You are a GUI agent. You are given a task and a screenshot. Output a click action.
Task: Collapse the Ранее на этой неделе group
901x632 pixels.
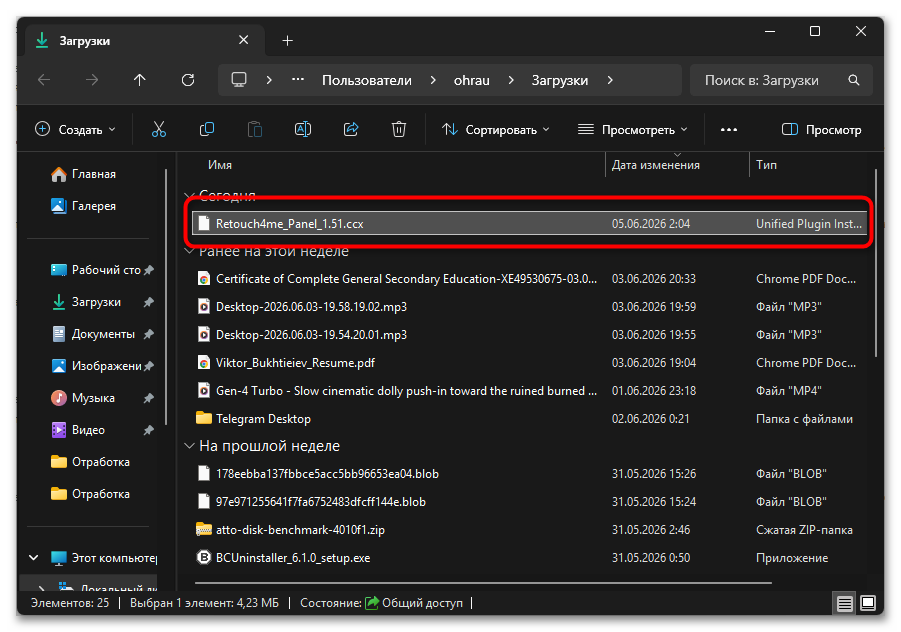[189, 251]
